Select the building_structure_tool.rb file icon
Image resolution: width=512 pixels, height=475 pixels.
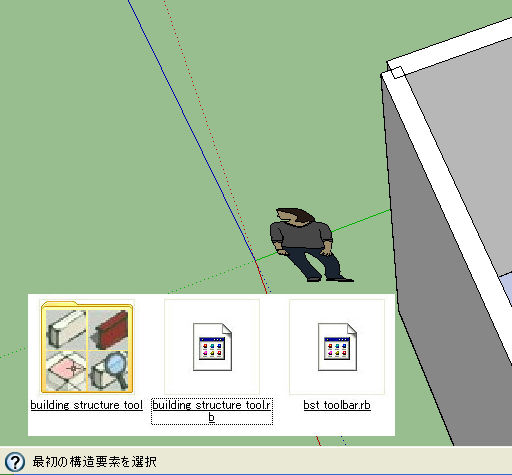point(212,347)
